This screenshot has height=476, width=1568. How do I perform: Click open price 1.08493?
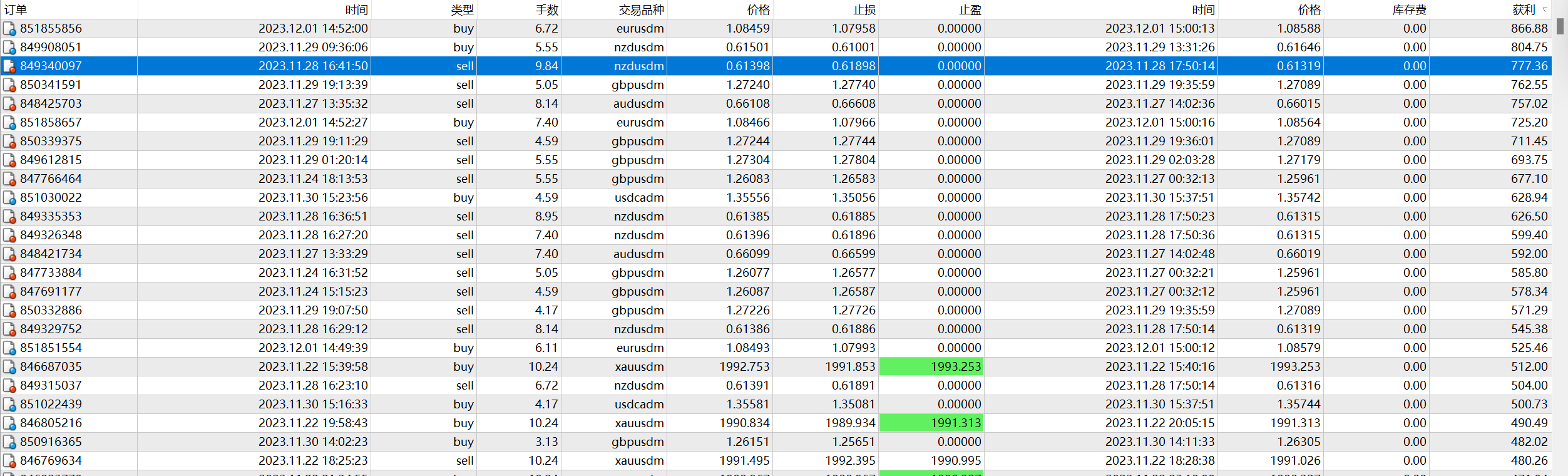click(748, 348)
